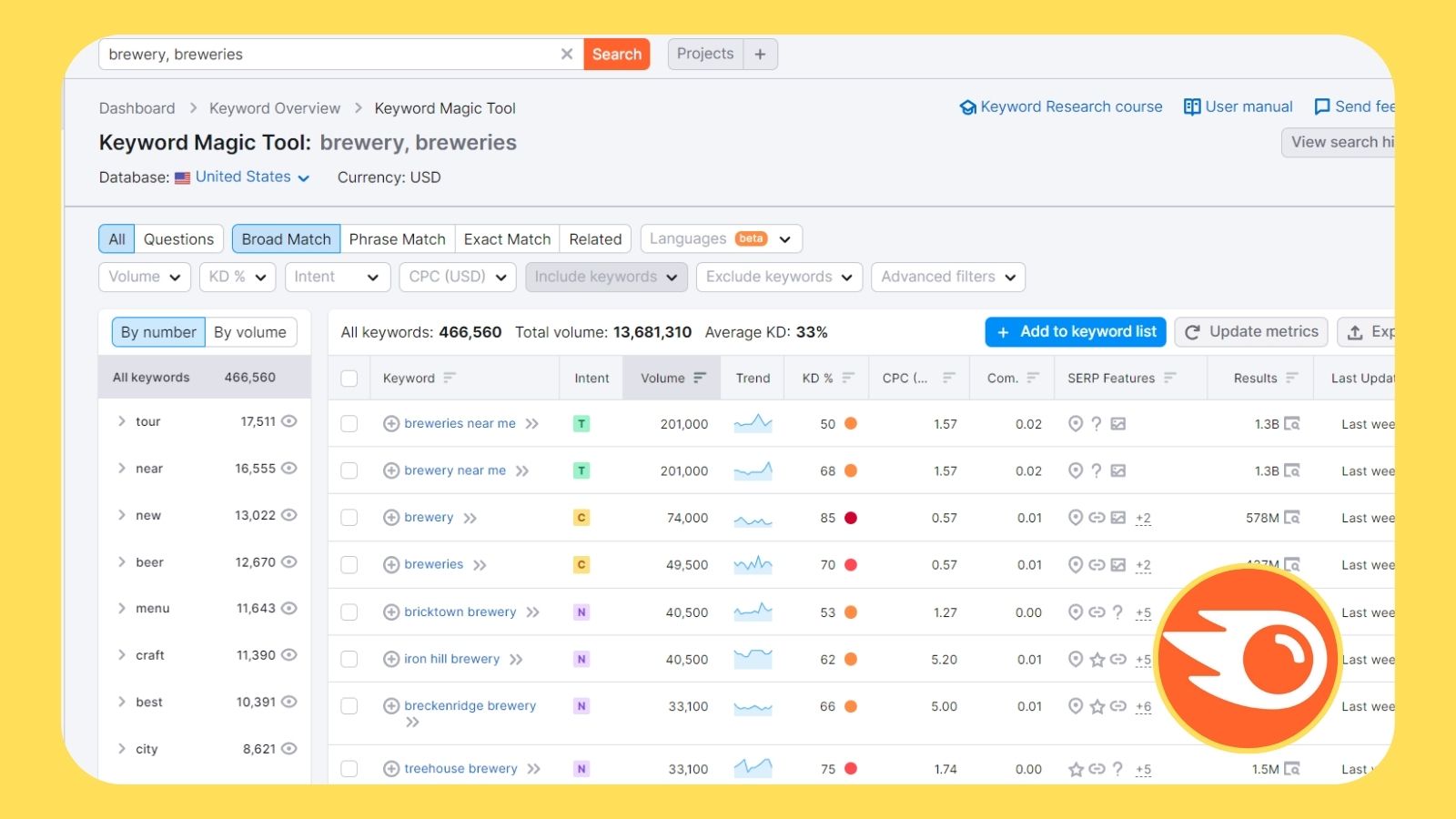Open the Languages beta dropdown
Screen dimensions: 1456x819
721,239
